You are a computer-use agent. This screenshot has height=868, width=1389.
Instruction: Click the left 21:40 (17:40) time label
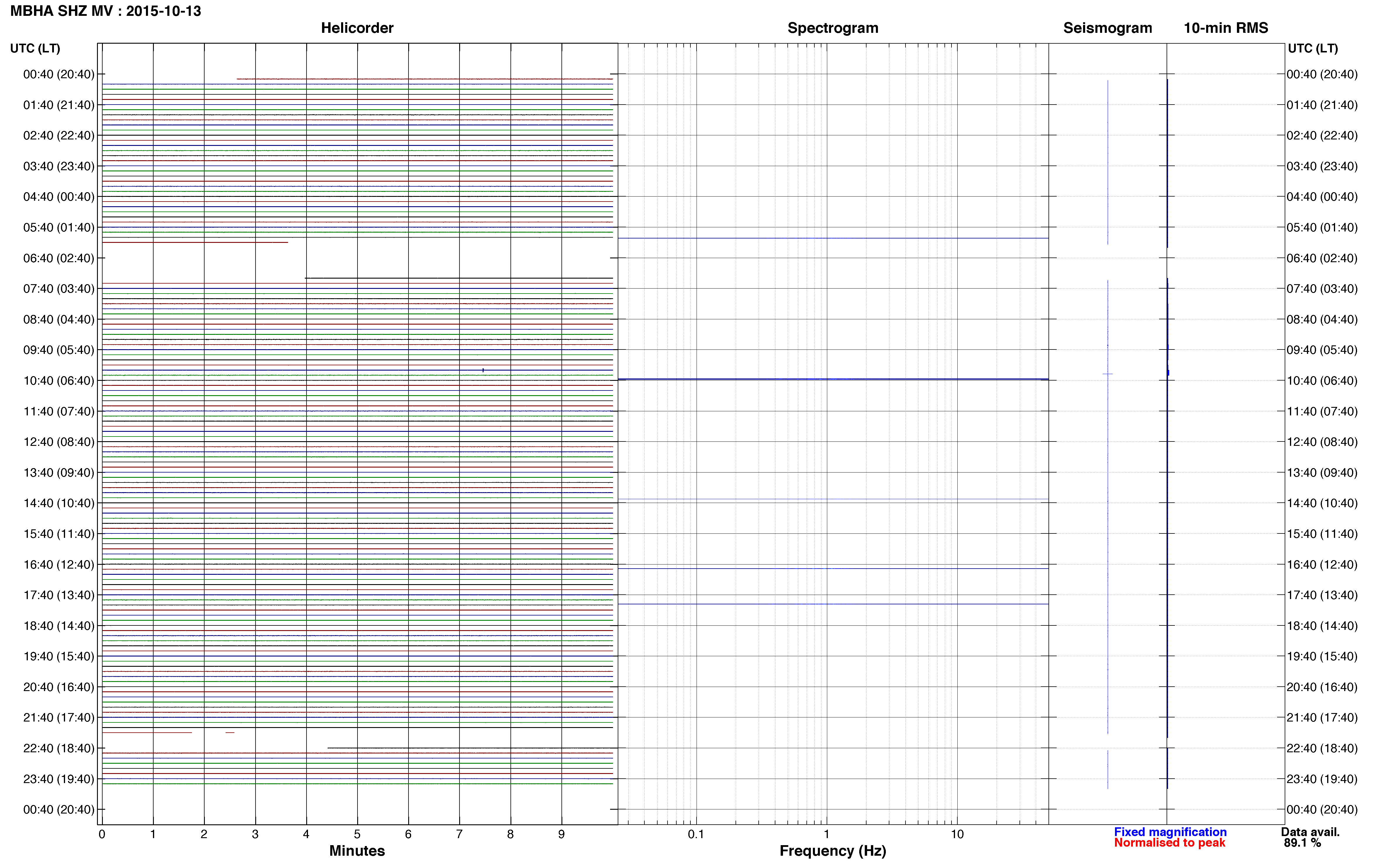[x=59, y=718]
